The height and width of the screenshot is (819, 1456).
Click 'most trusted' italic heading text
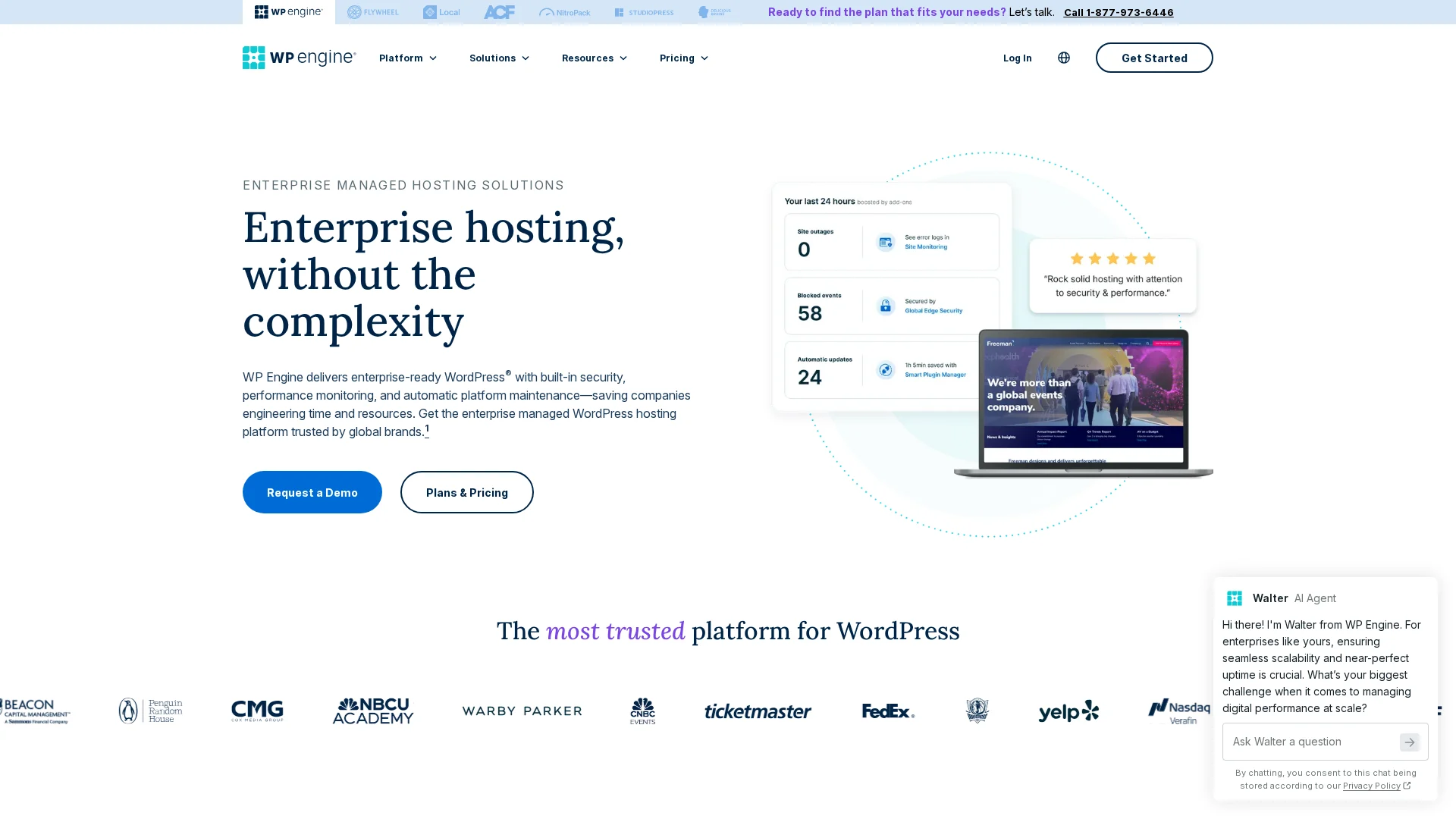pos(615,631)
